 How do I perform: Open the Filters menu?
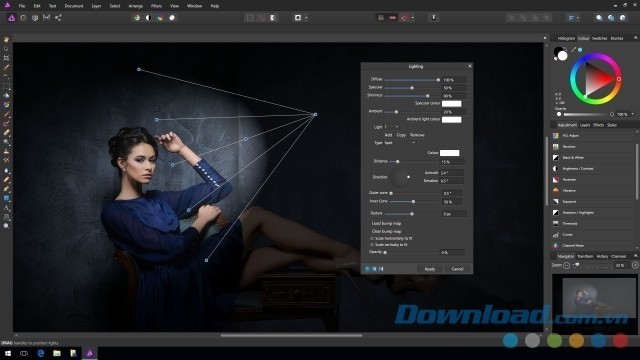pyautogui.click(x=156, y=6)
